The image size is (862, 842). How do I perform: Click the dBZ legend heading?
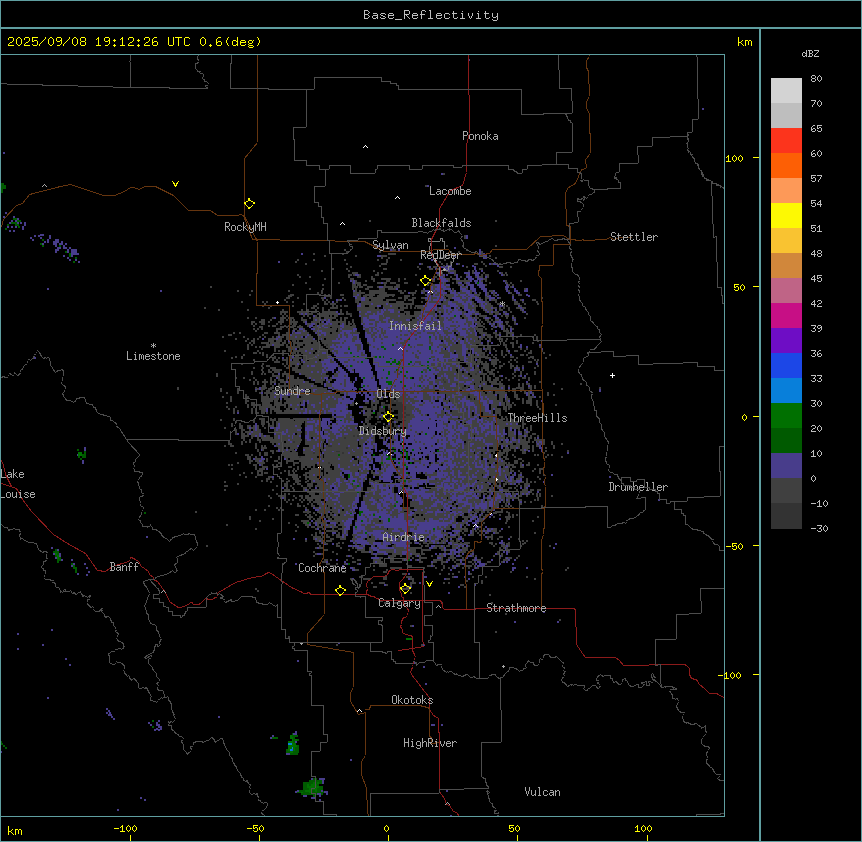point(810,53)
